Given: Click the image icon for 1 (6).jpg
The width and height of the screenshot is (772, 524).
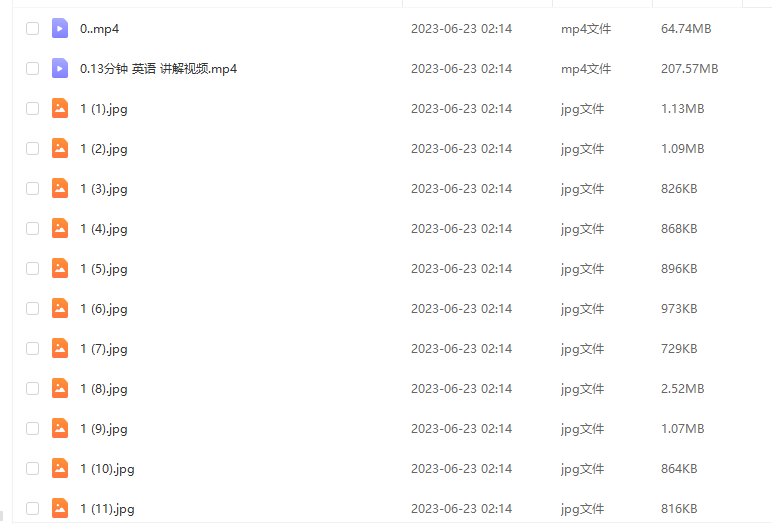Looking at the screenshot, I should [x=60, y=308].
